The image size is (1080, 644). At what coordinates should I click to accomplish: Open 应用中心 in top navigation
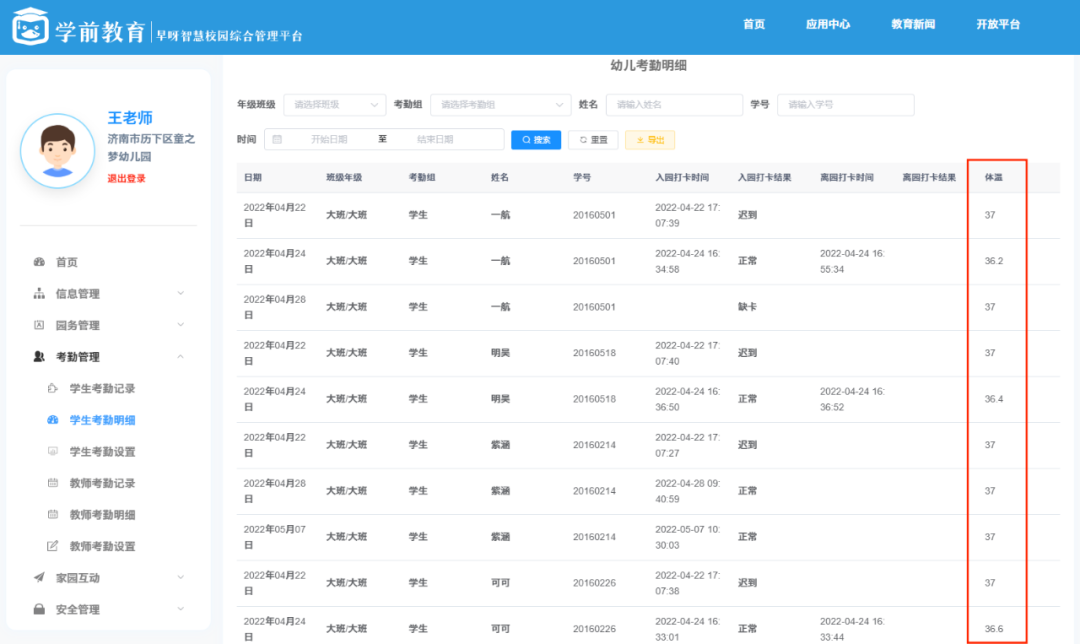(x=828, y=24)
